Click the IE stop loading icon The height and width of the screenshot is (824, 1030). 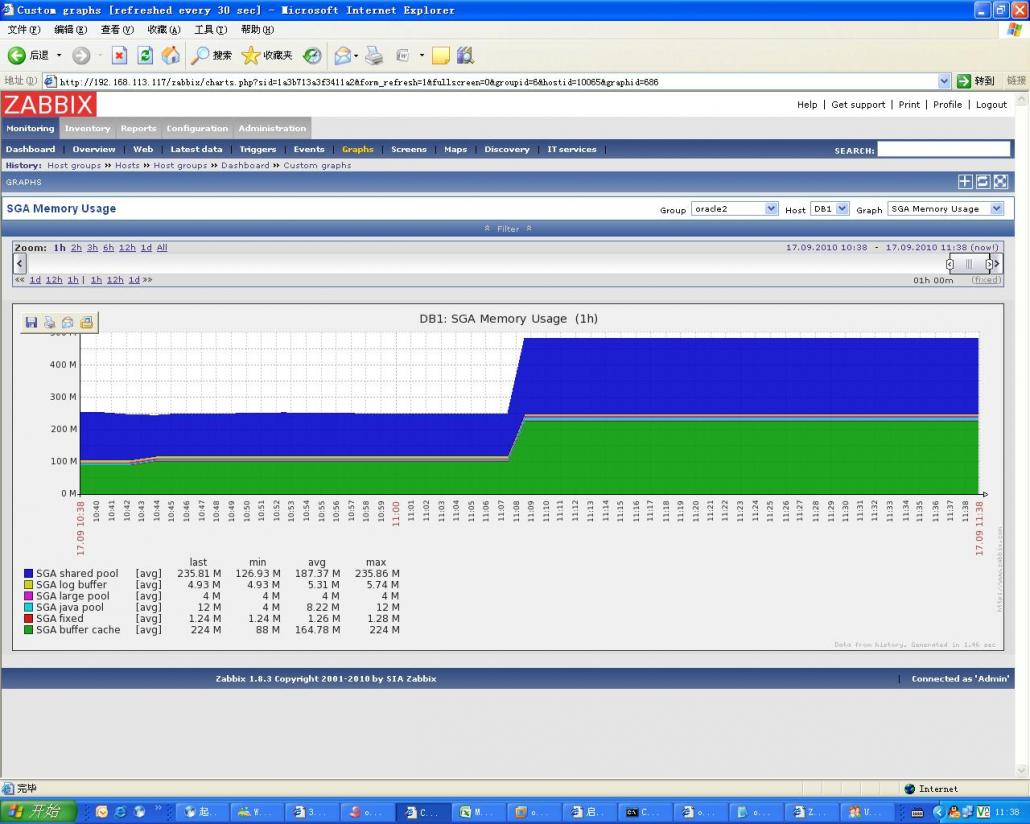tap(119, 56)
